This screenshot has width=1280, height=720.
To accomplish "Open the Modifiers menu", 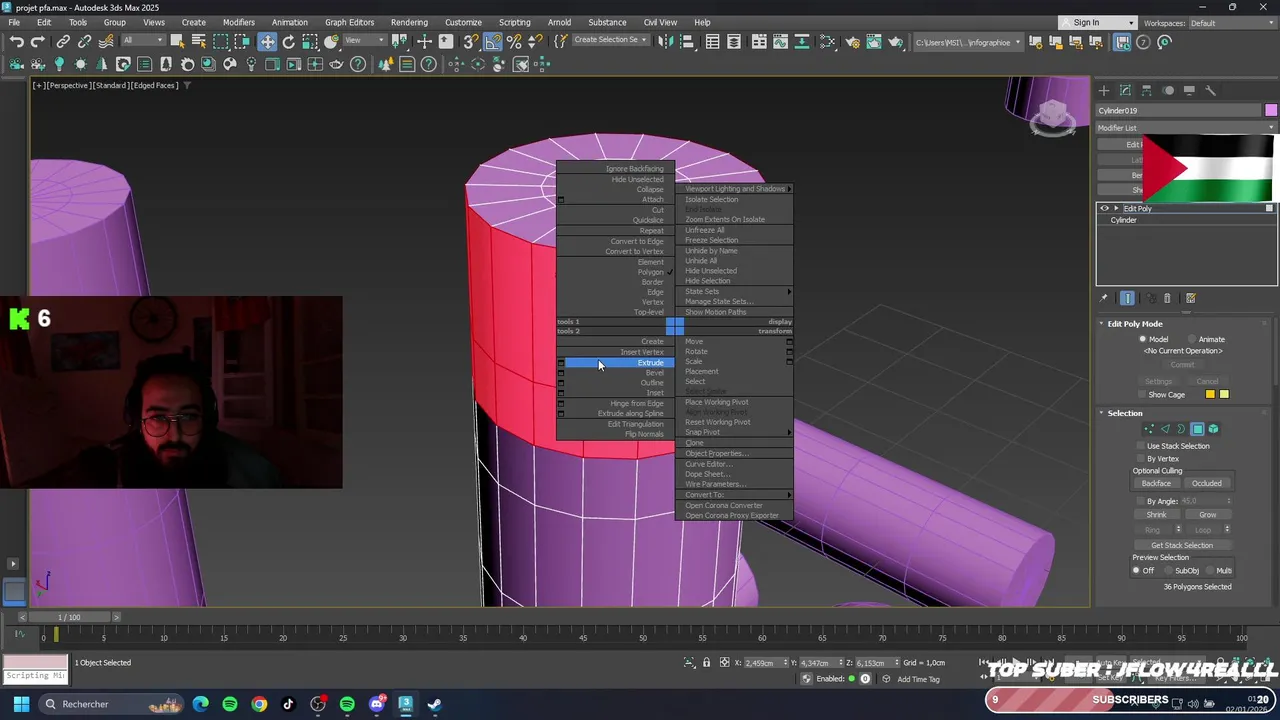I will tap(239, 22).
